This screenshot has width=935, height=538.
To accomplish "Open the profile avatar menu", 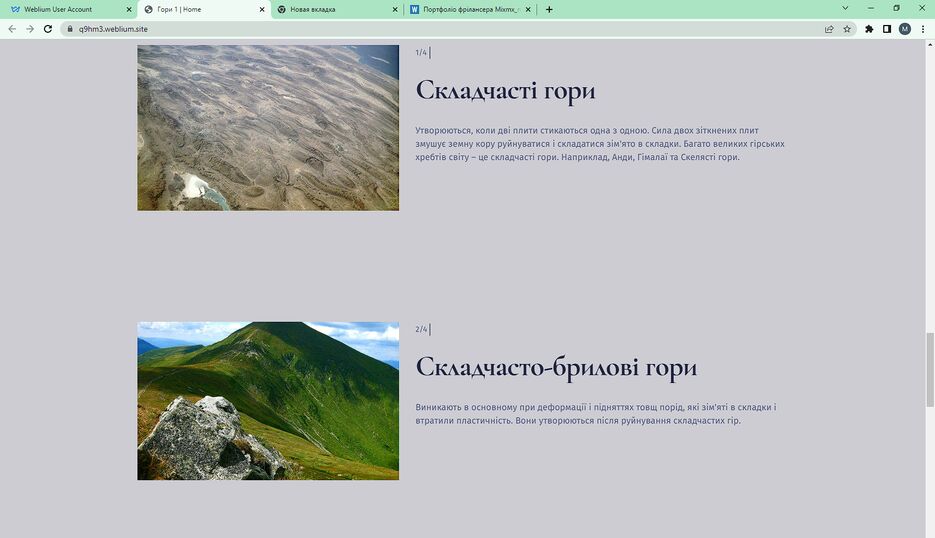I will tap(905, 29).
